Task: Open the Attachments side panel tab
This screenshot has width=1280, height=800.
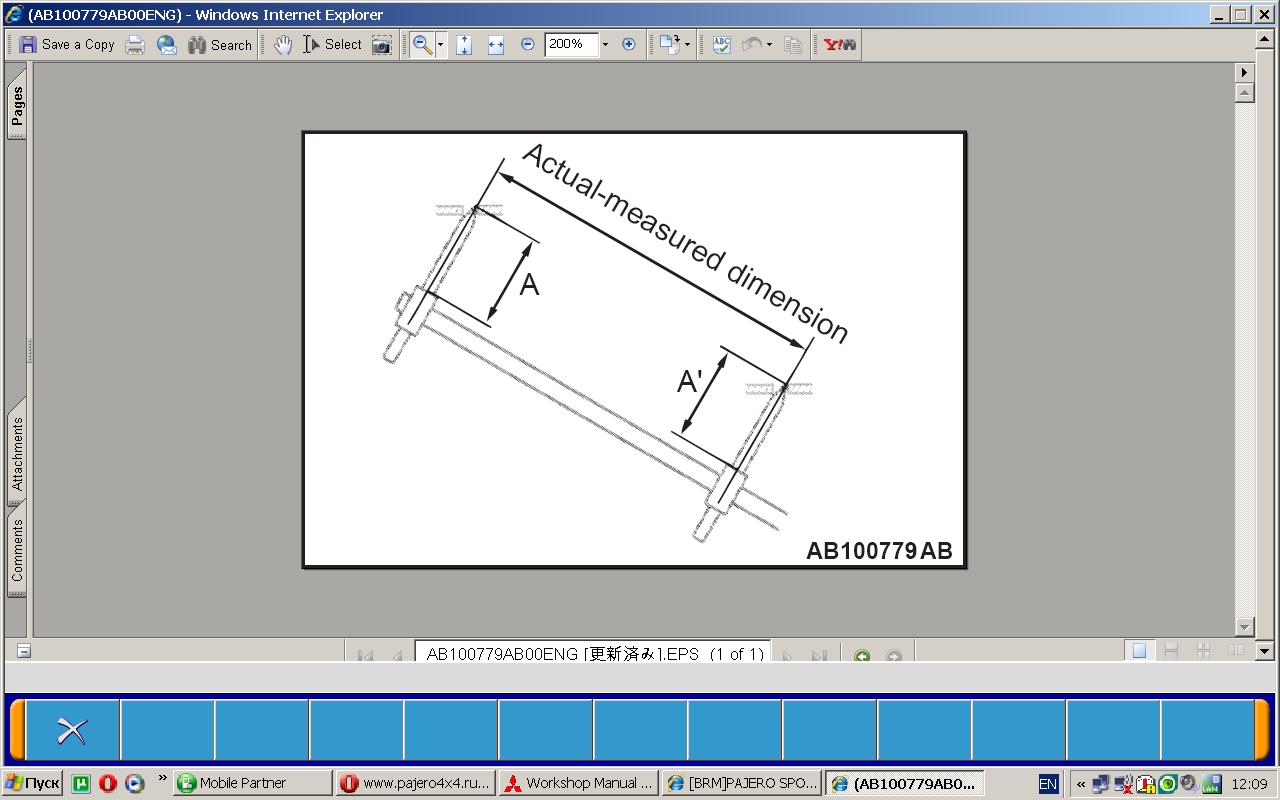Action: (x=17, y=453)
